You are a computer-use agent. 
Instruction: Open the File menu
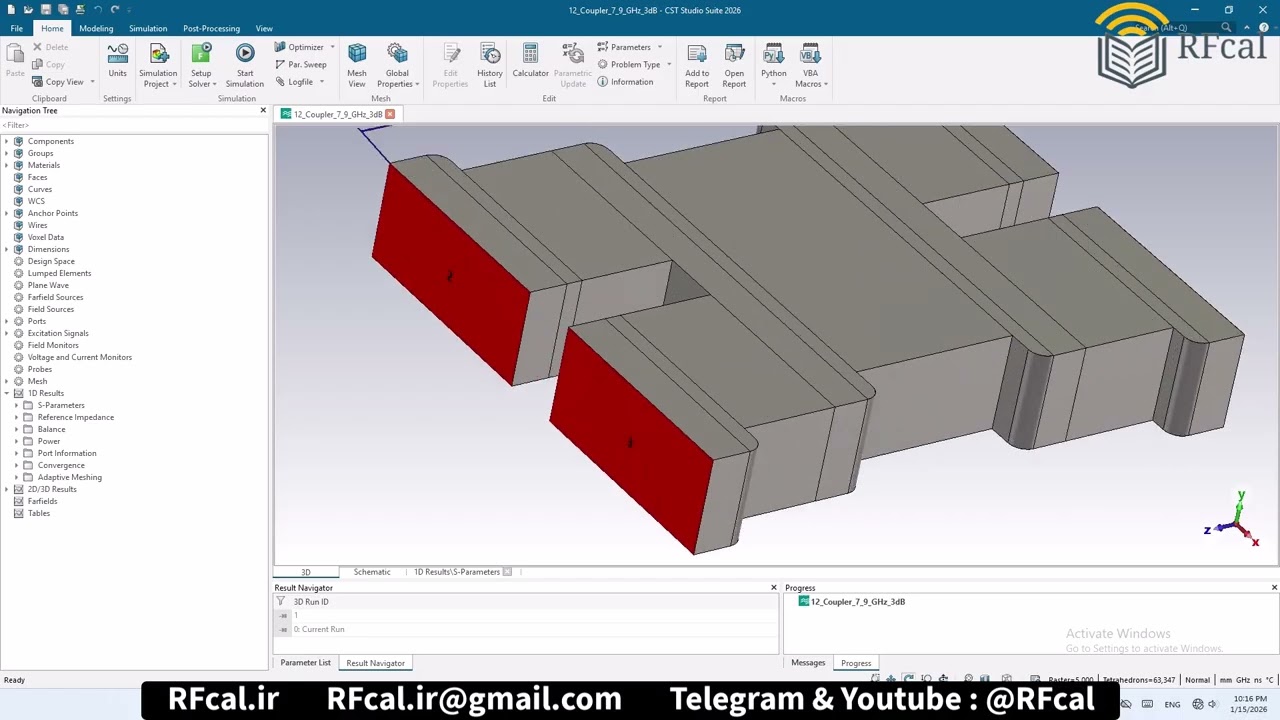click(x=17, y=28)
